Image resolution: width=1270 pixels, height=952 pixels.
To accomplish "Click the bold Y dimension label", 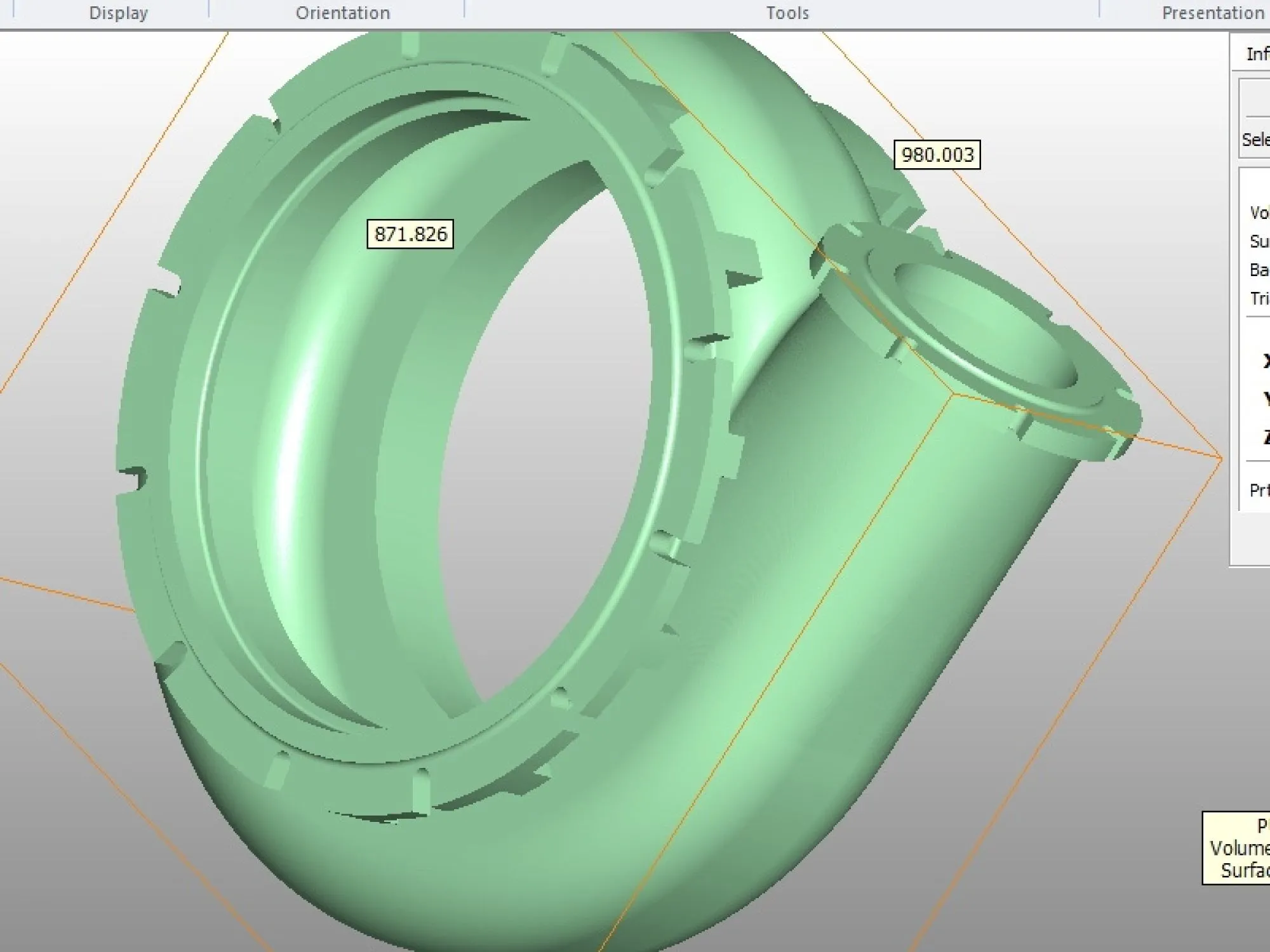I will click(x=1266, y=399).
